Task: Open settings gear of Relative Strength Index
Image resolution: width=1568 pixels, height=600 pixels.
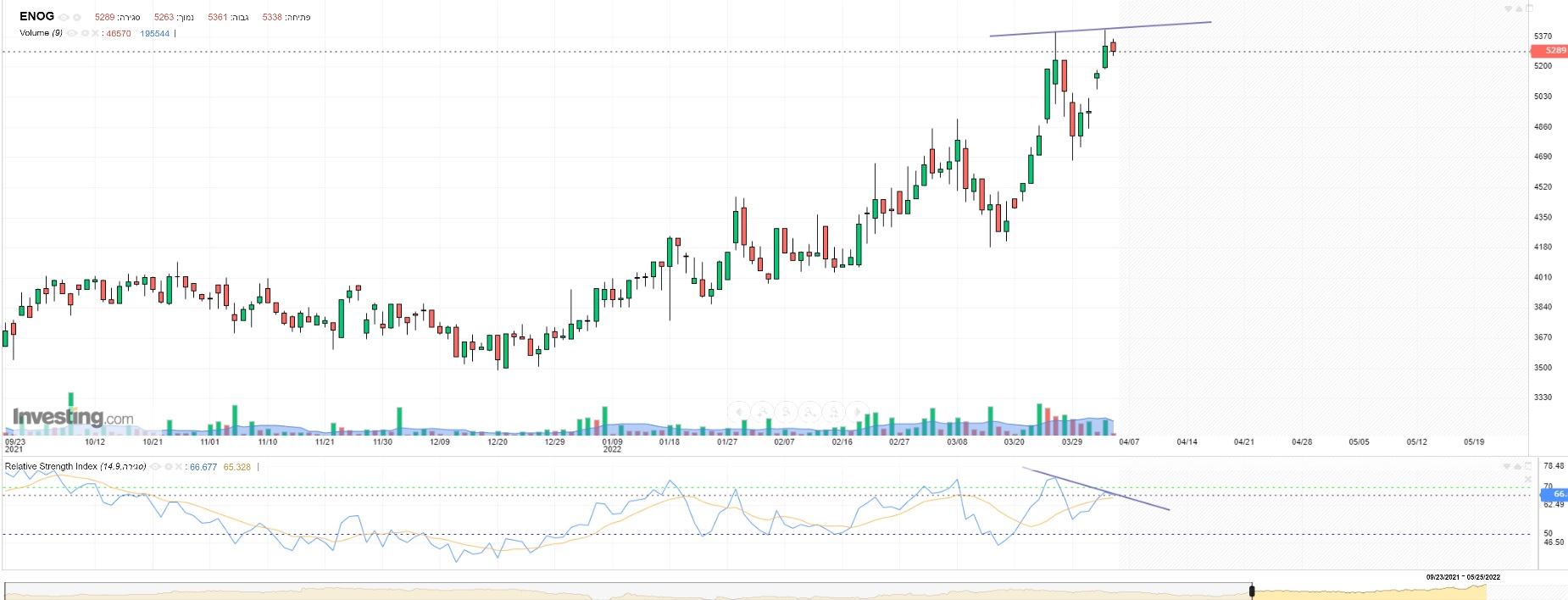Action: click(169, 466)
